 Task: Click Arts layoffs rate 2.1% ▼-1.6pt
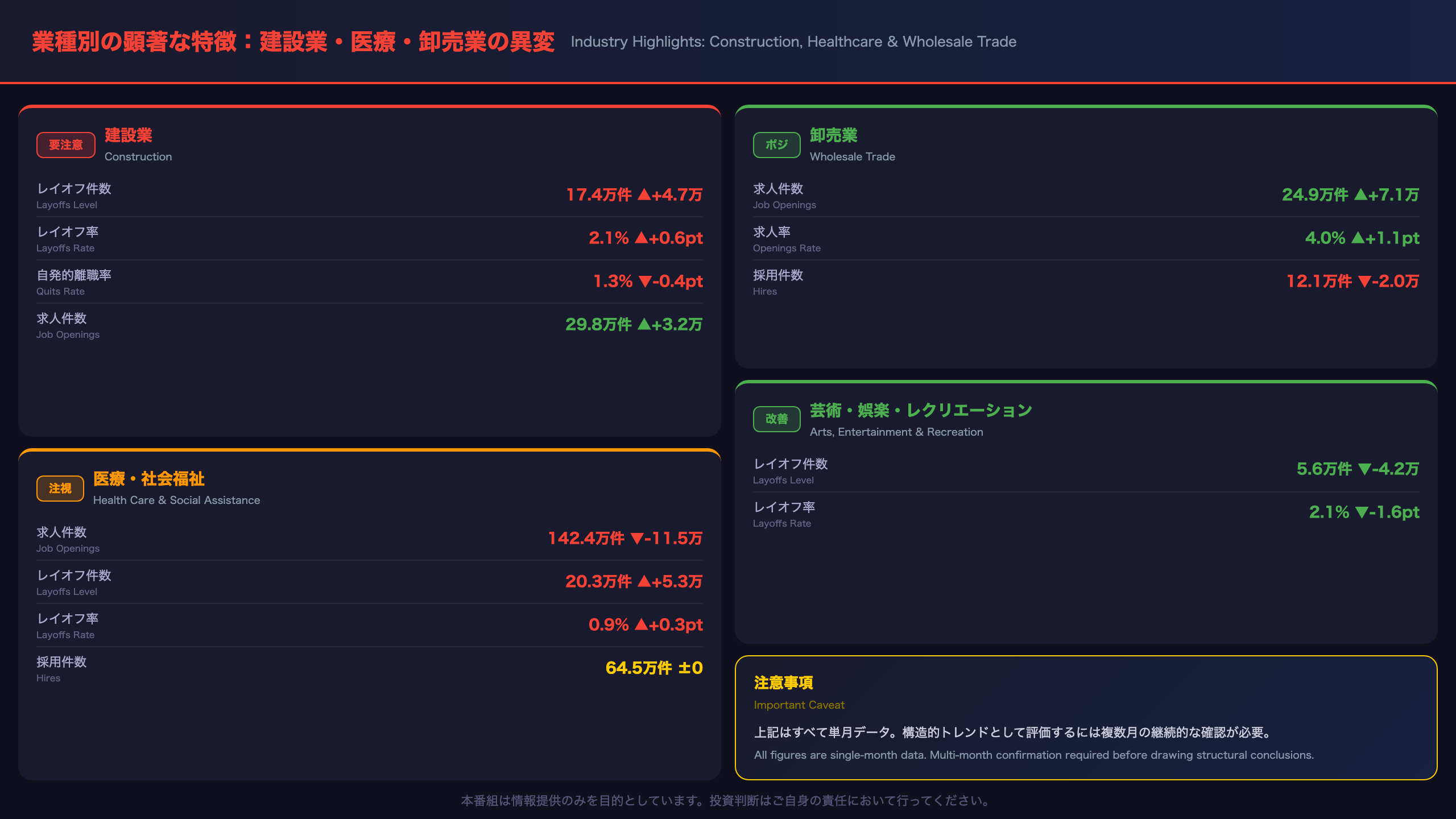click(1364, 512)
